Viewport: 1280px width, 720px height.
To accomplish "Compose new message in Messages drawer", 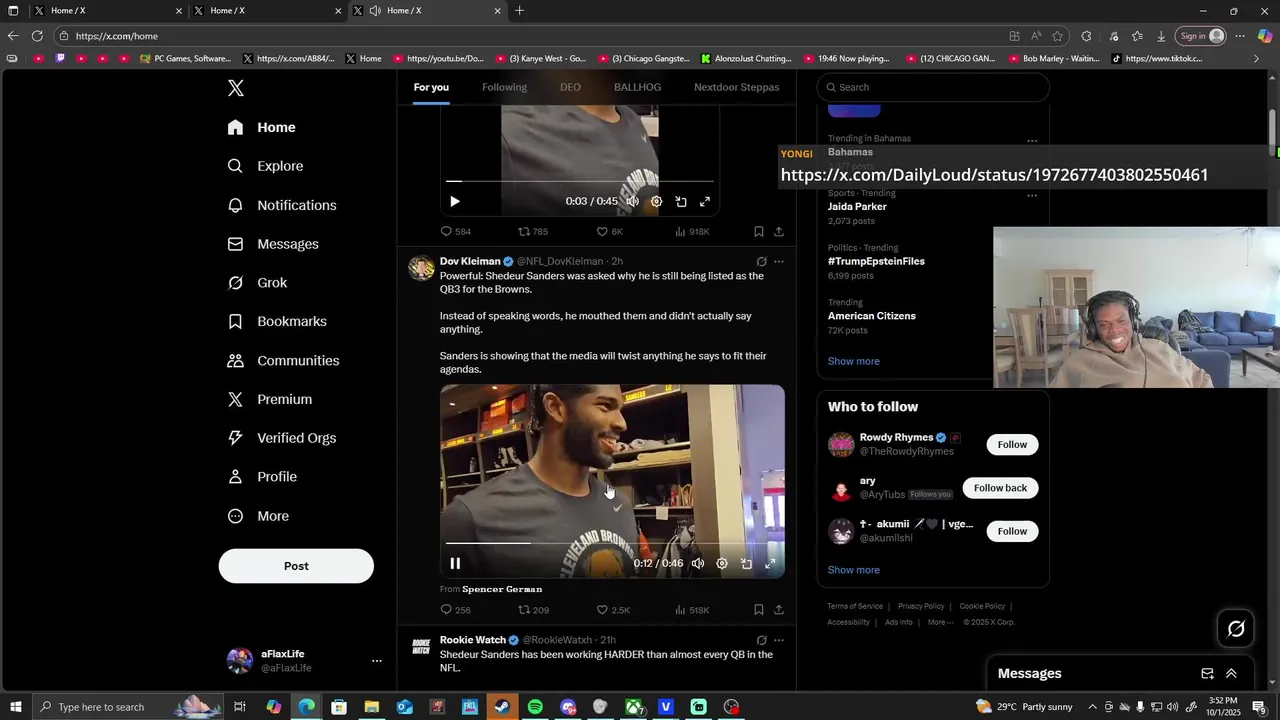I will 1207,674.
